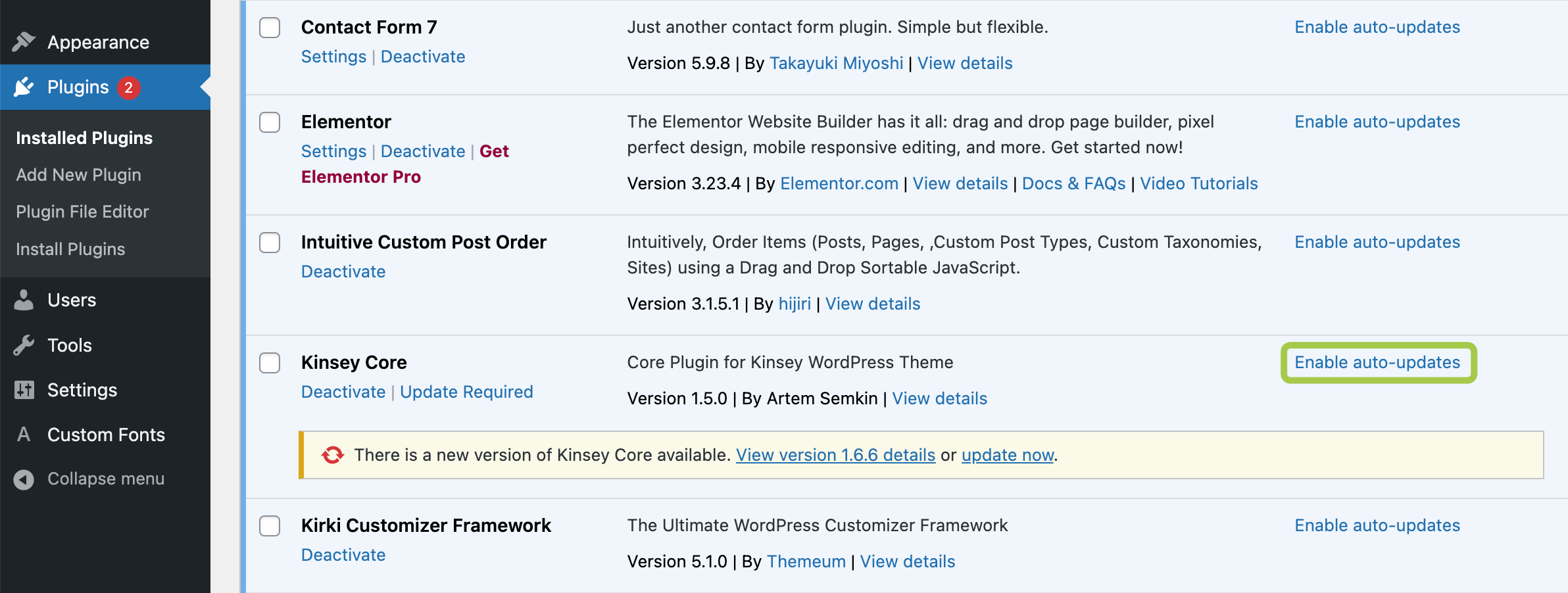Click the Tools wrench icon

[x=24, y=345]
